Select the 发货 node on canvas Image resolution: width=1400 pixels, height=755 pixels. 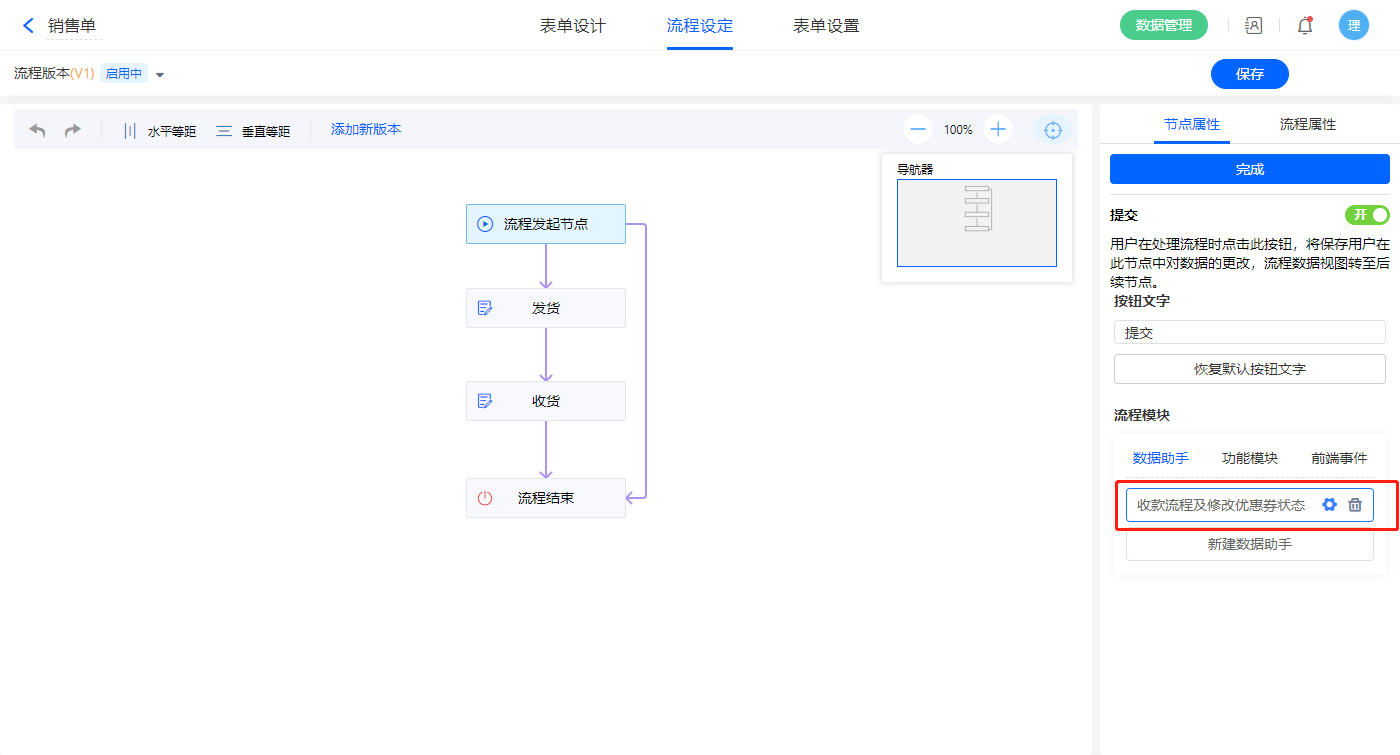pos(545,308)
